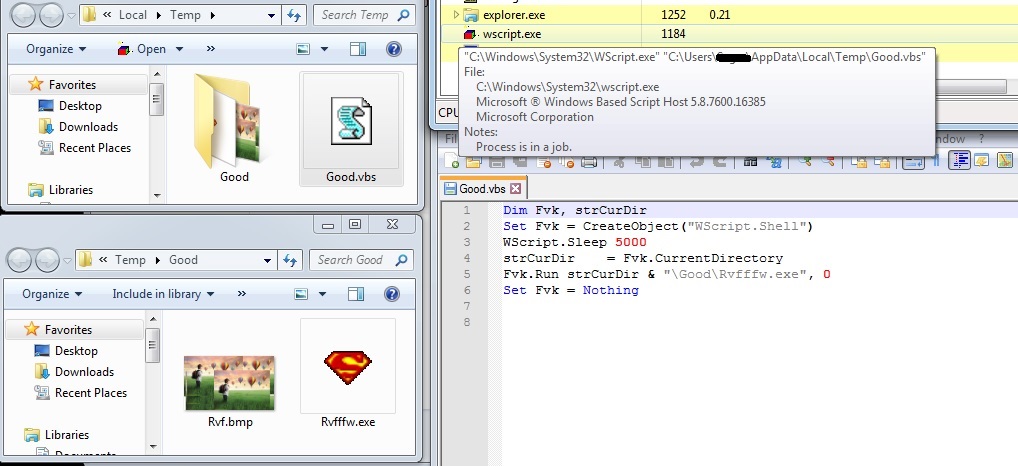This screenshot has width=1018, height=466.
Task: Refresh the Temp folder window
Action: tap(293, 15)
